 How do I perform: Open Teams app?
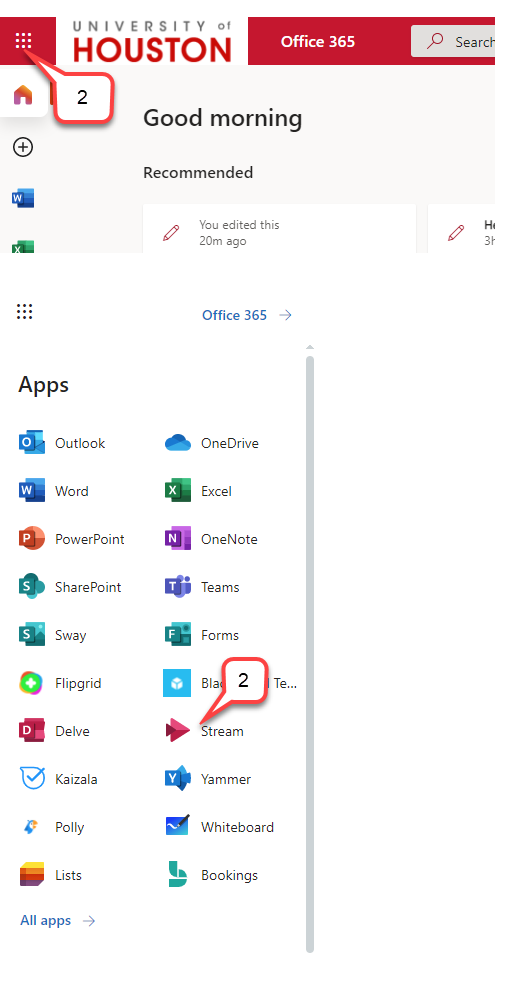tap(202, 587)
